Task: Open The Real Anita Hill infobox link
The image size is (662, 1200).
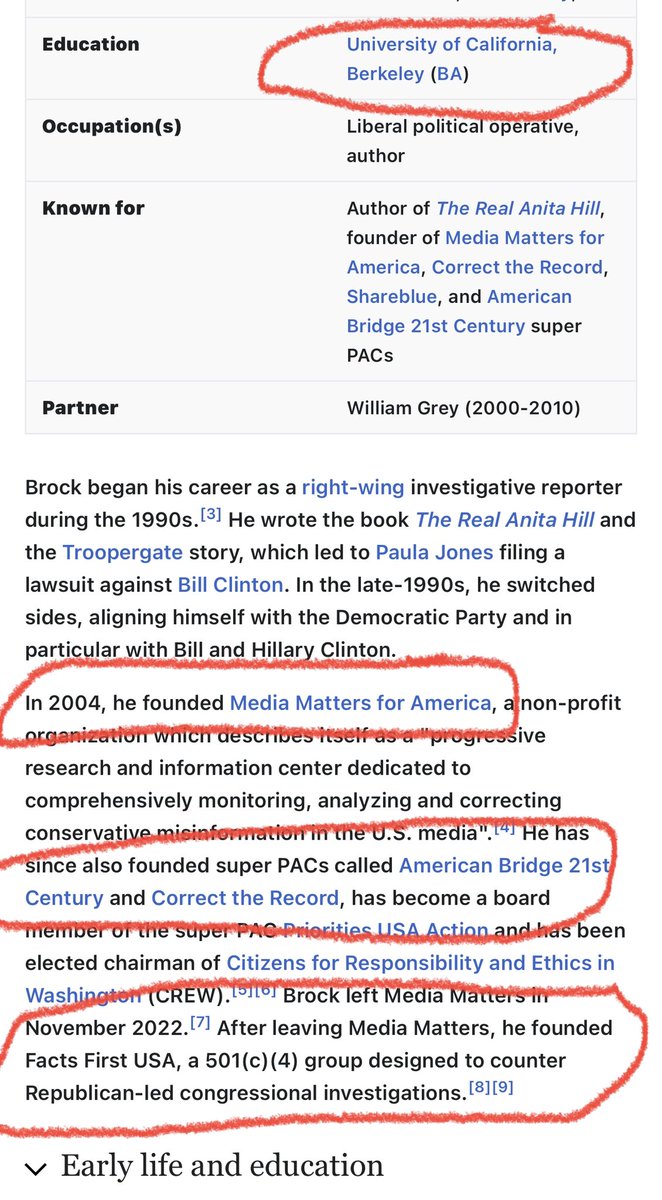Action: click(519, 209)
